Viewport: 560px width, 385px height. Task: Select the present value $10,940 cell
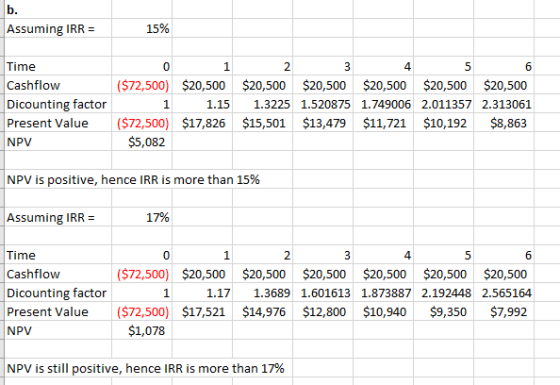(383, 312)
